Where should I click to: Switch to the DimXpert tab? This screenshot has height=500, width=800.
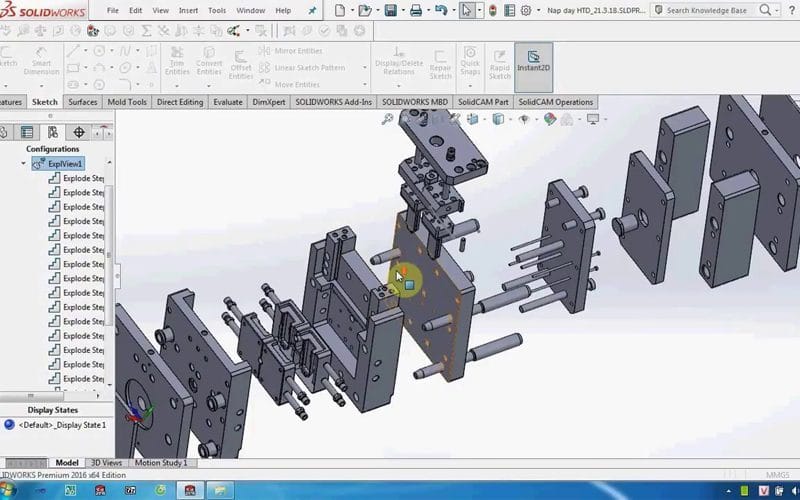click(x=269, y=102)
